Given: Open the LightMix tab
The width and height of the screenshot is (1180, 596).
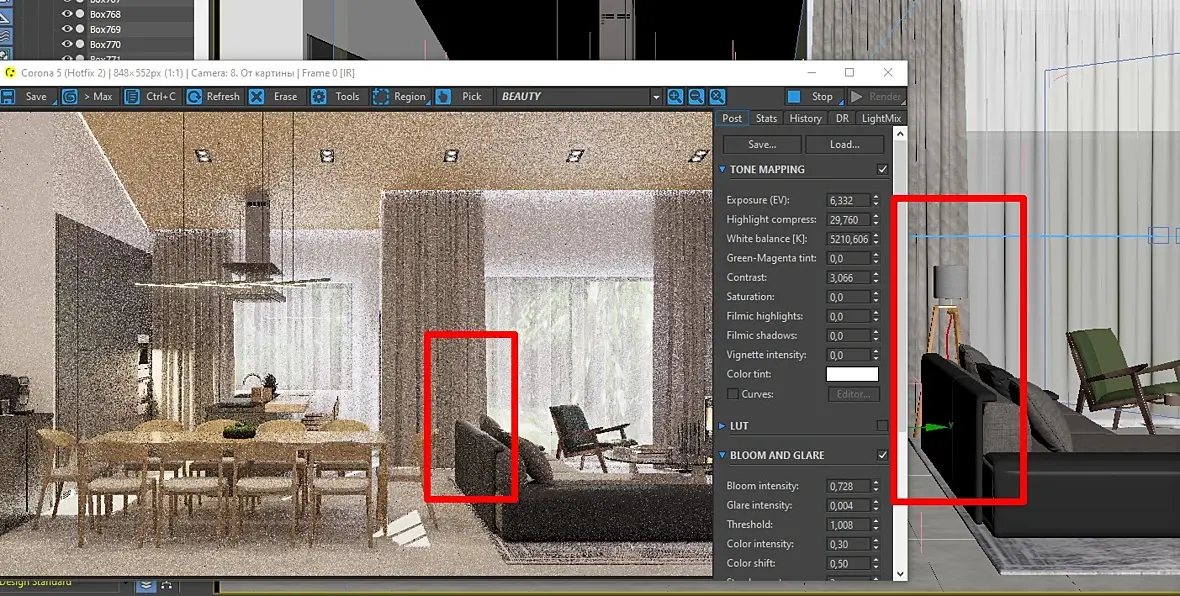Looking at the screenshot, I should tap(881, 118).
